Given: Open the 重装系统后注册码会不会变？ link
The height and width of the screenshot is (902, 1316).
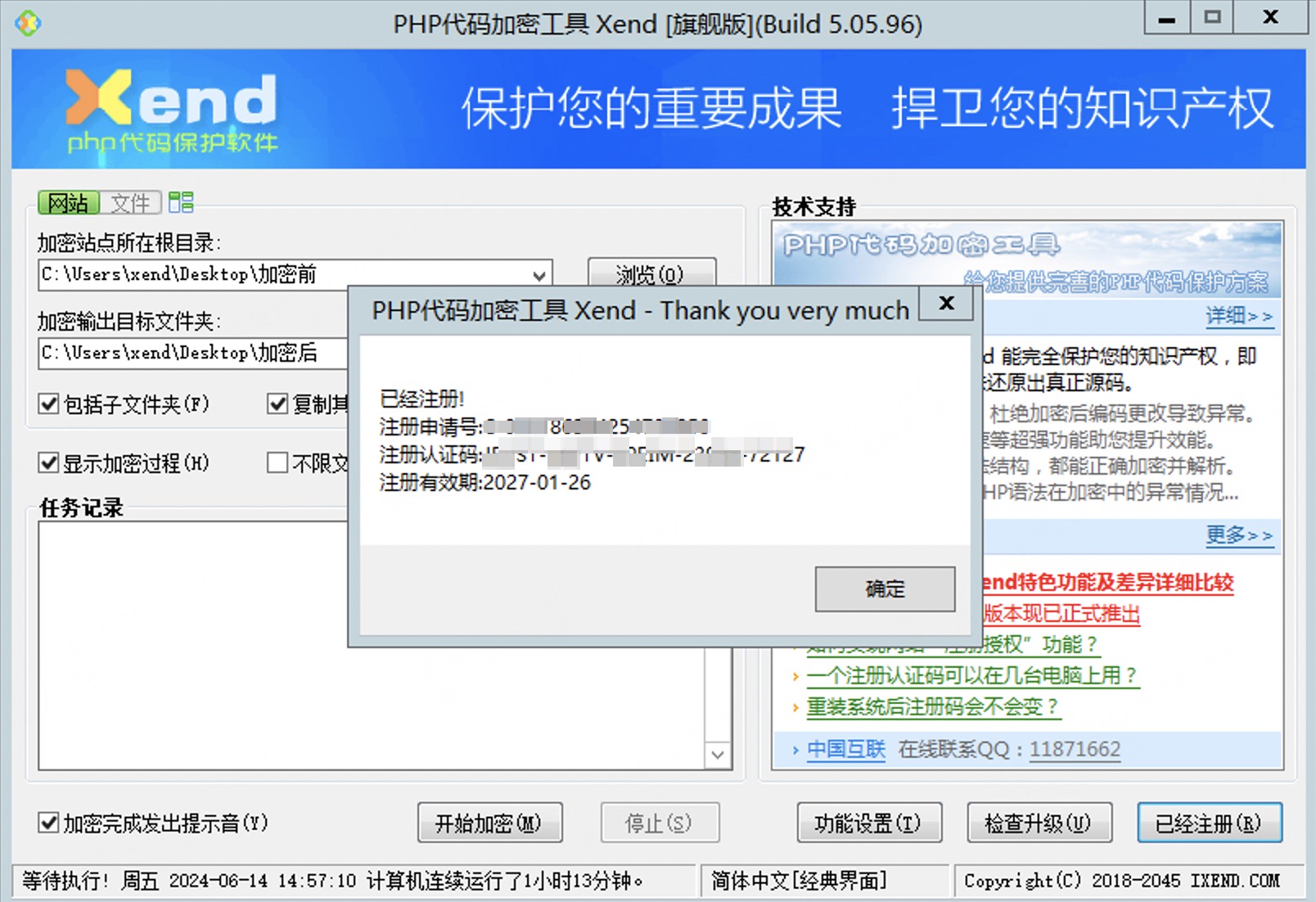Looking at the screenshot, I should point(933,706).
